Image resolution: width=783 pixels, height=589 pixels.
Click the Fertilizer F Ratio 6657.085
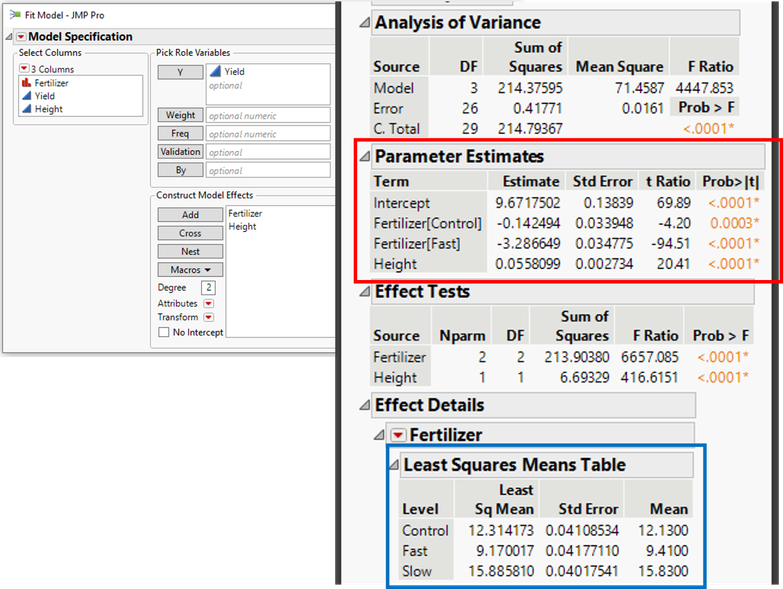(650, 357)
